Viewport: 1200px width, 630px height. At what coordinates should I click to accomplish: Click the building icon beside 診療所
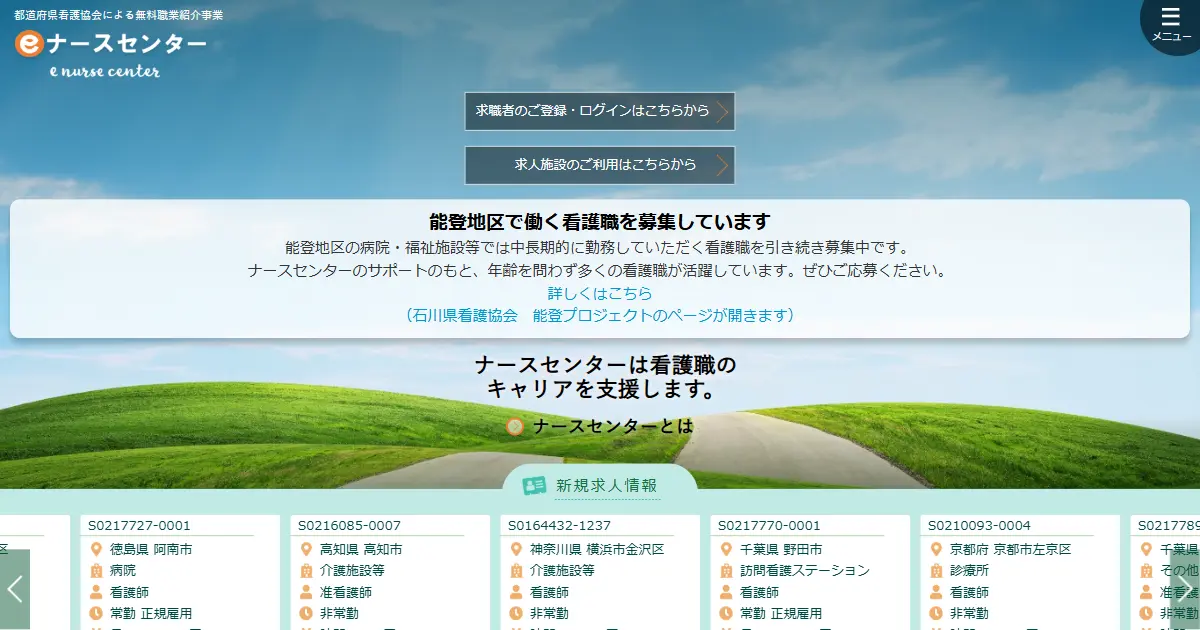pos(937,570)
